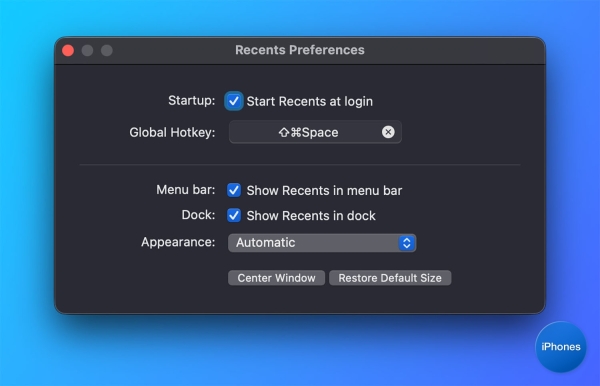Click Restore Default Size button

390,278
